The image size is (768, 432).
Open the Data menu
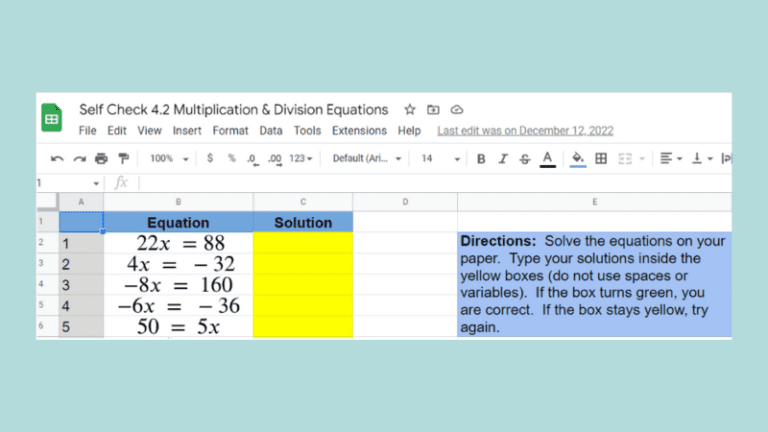tap(271, 131)
